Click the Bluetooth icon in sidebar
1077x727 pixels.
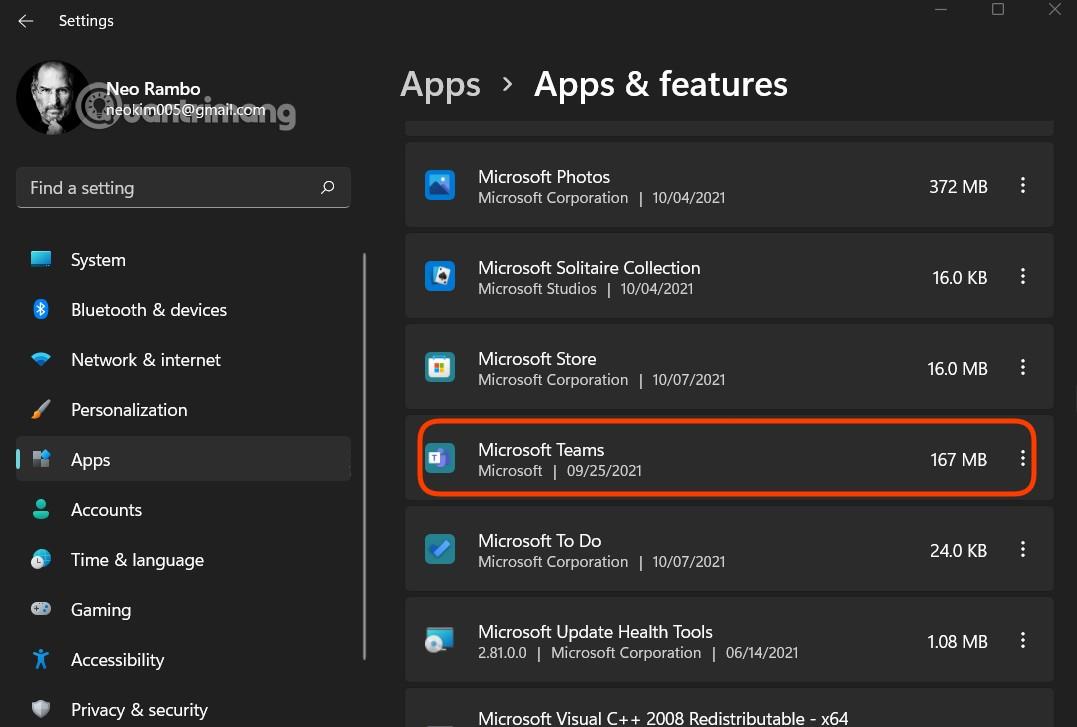pos(41,309)
